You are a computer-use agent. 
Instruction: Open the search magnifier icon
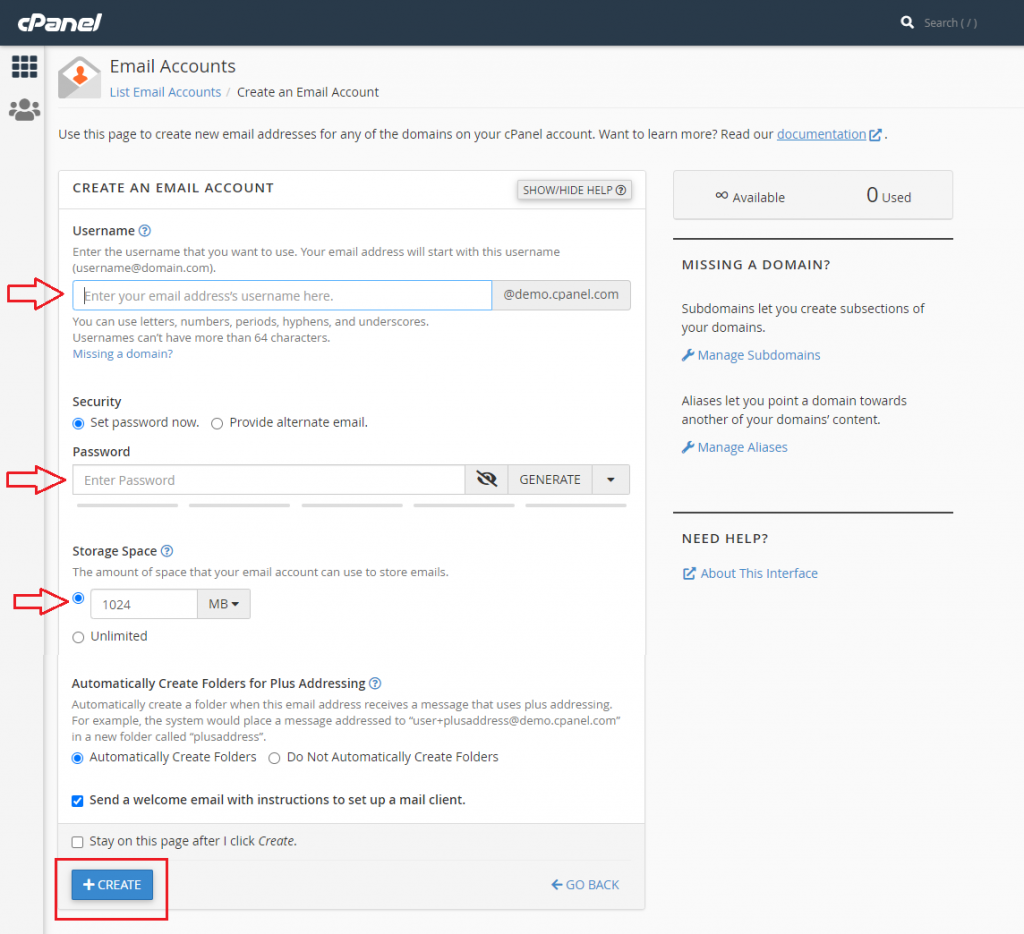[907, 23]
